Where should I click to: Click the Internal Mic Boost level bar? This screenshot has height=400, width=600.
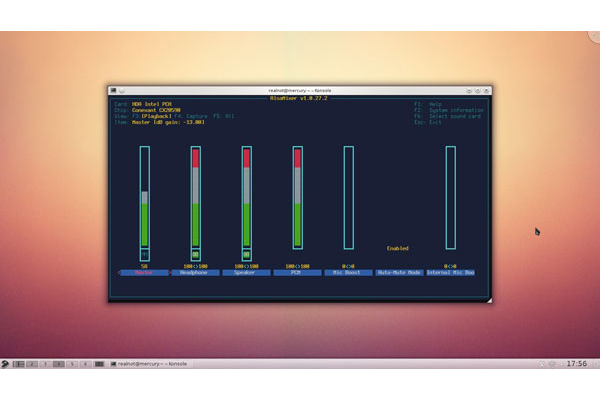tap(451, 198)
